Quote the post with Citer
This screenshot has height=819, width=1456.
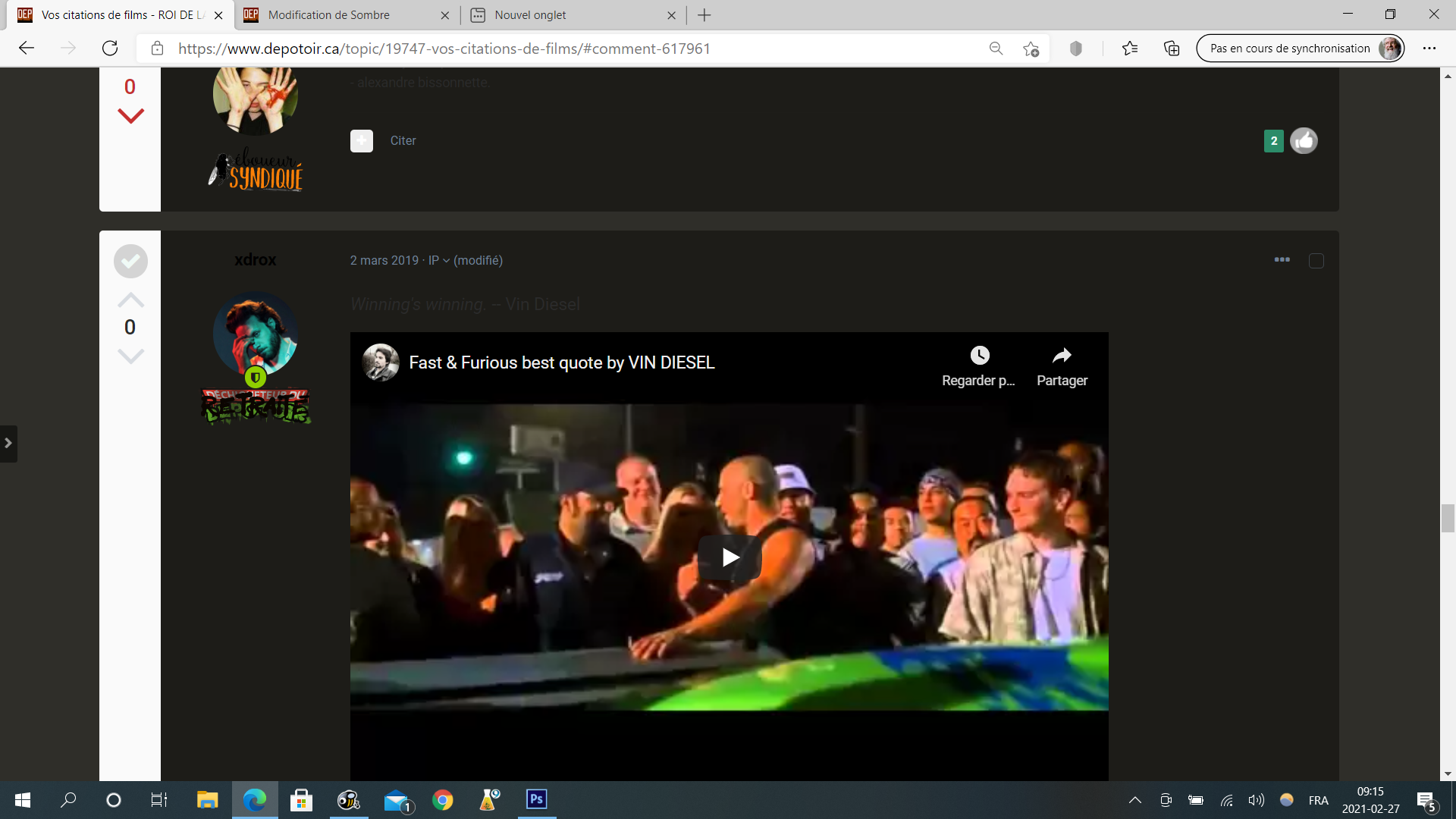tap(403, 141)
